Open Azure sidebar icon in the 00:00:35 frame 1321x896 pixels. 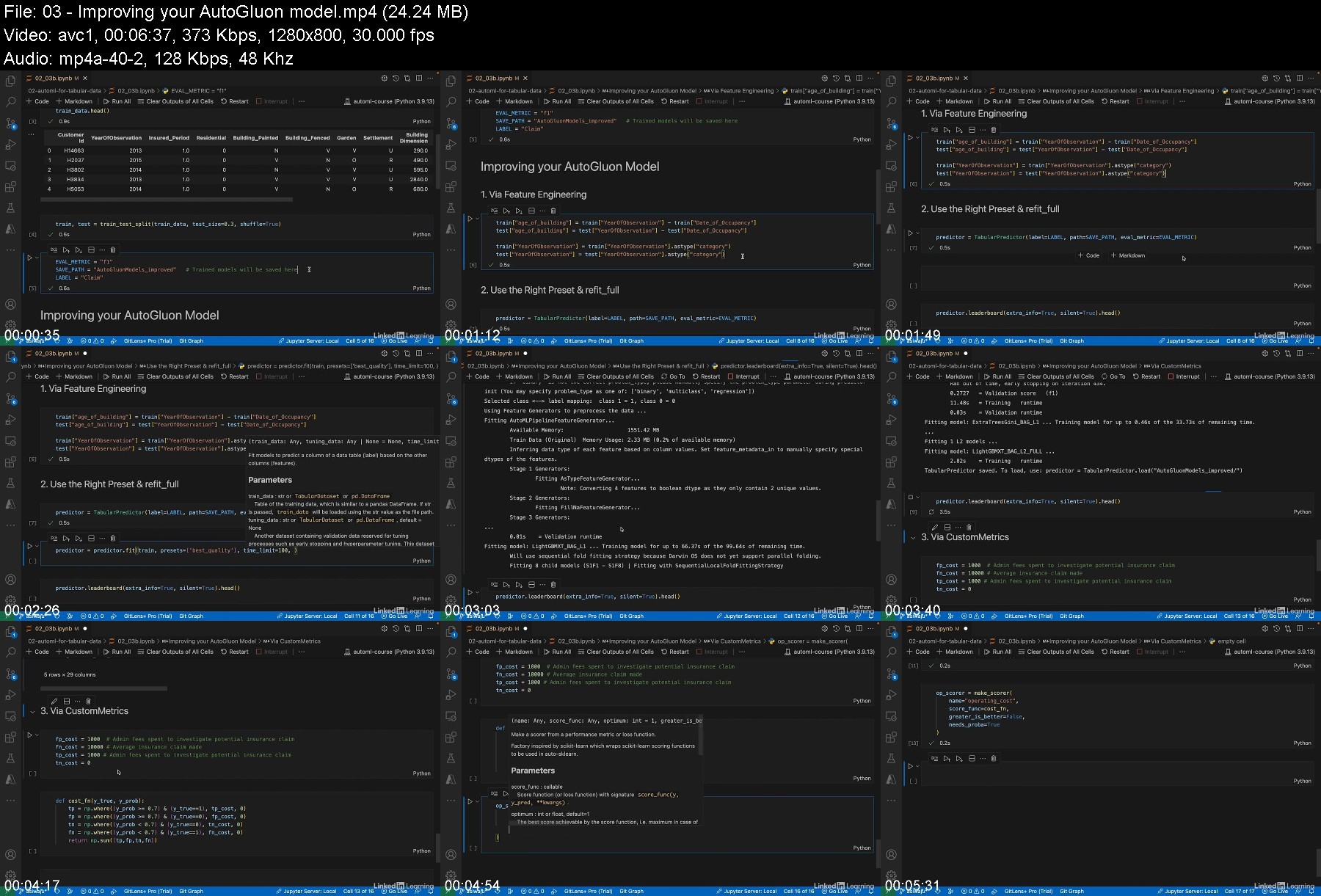(10, 229)
